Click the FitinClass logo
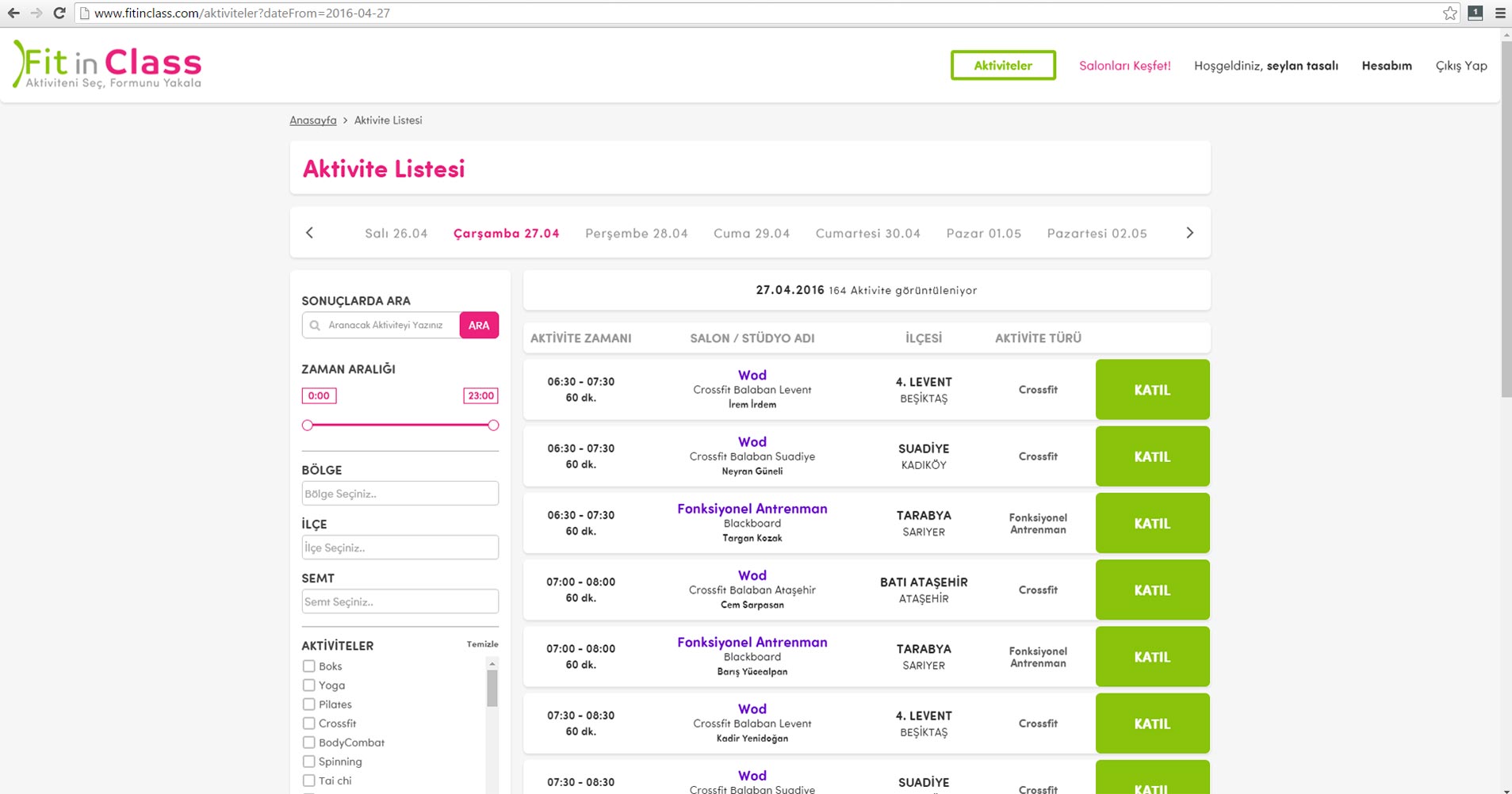This screenshot has height=794, width=1512. (108, 65)
